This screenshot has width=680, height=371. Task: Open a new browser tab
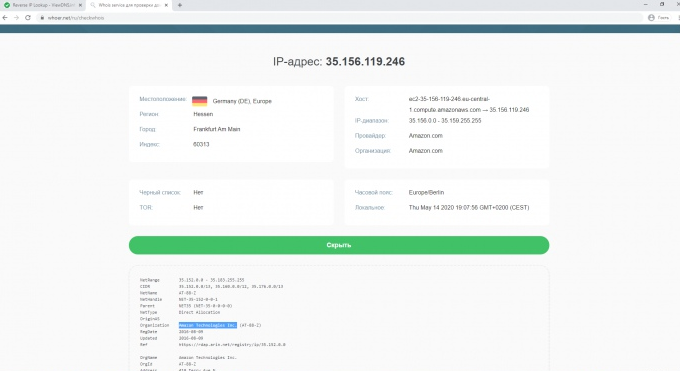point(180,5)
